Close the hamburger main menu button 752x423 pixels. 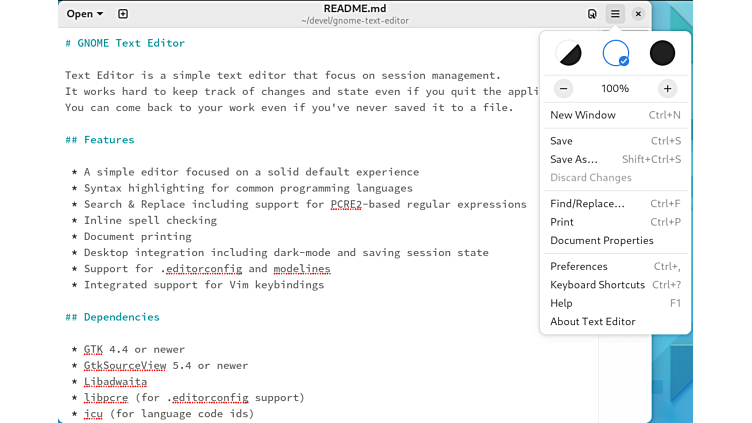[x=615, y=14]
